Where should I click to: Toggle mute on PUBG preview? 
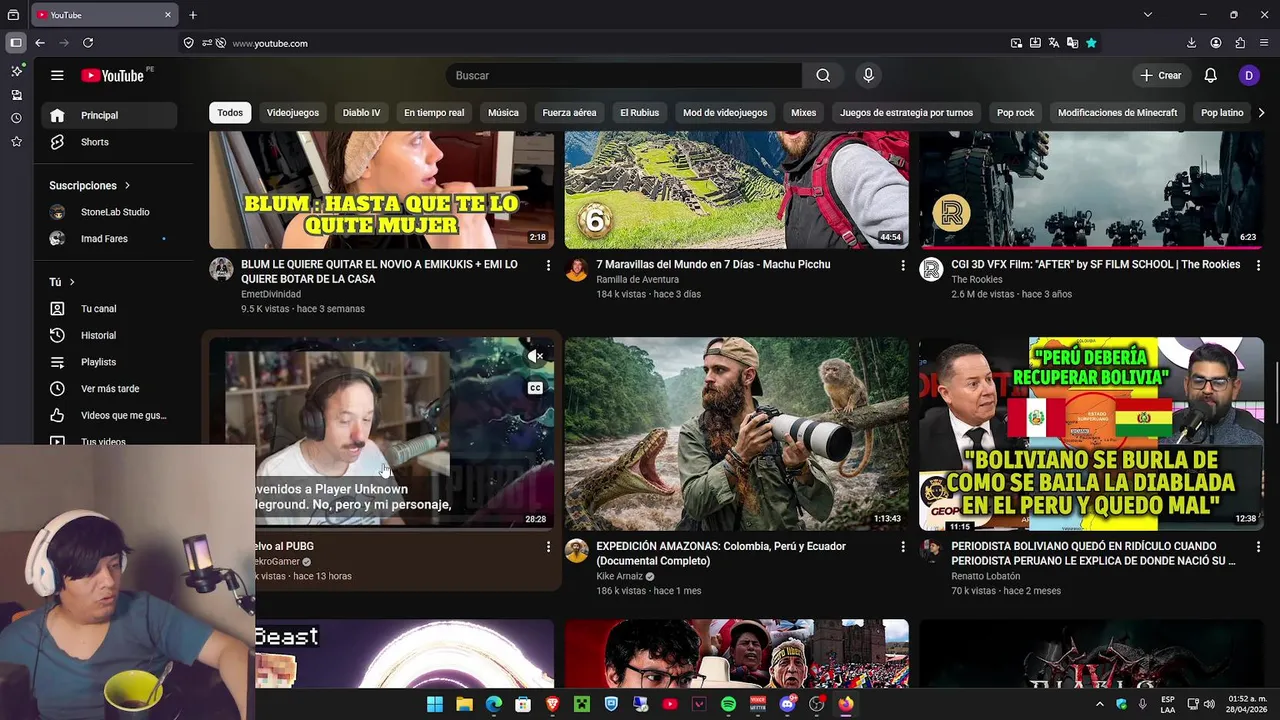(x=535, y=356)
